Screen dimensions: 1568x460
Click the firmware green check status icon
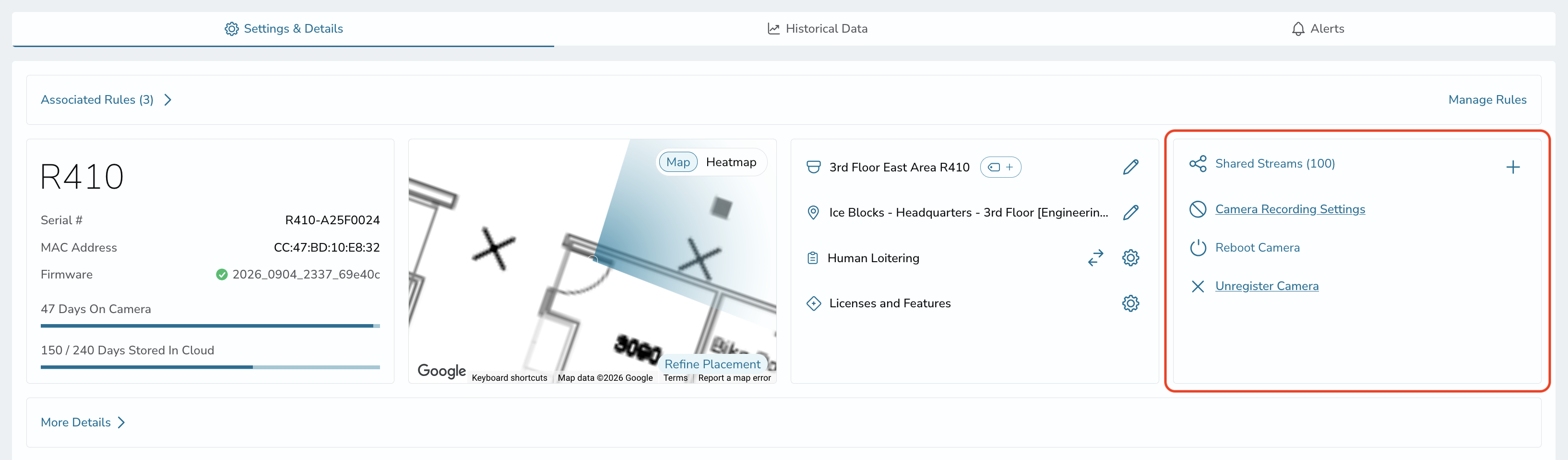click(222, 275)
